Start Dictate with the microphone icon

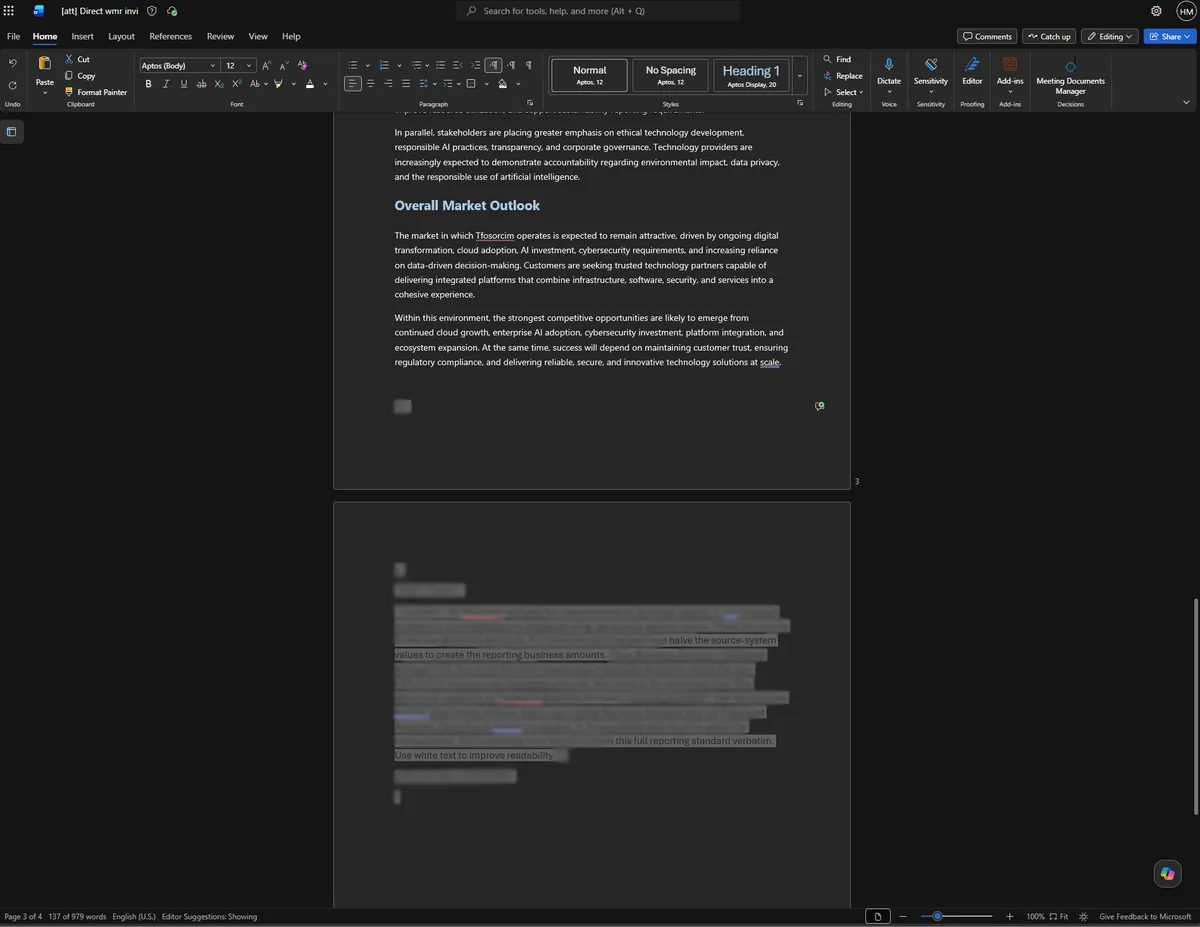pyautogui.click(x=889, y=65)
